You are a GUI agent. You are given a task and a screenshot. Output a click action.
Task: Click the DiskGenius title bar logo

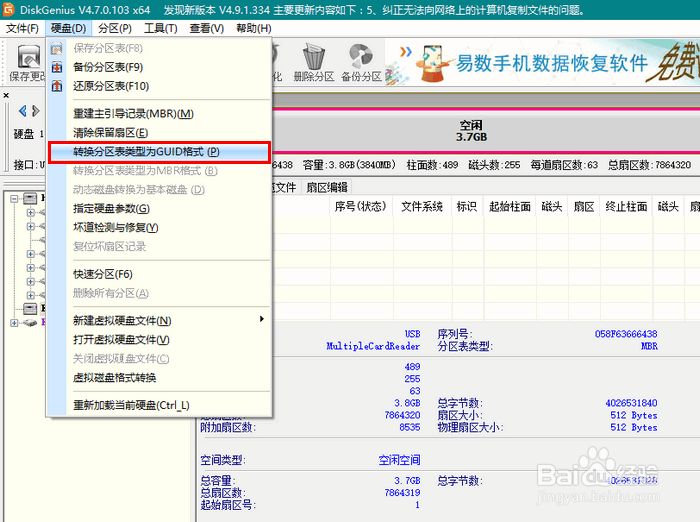coord(8,9)
